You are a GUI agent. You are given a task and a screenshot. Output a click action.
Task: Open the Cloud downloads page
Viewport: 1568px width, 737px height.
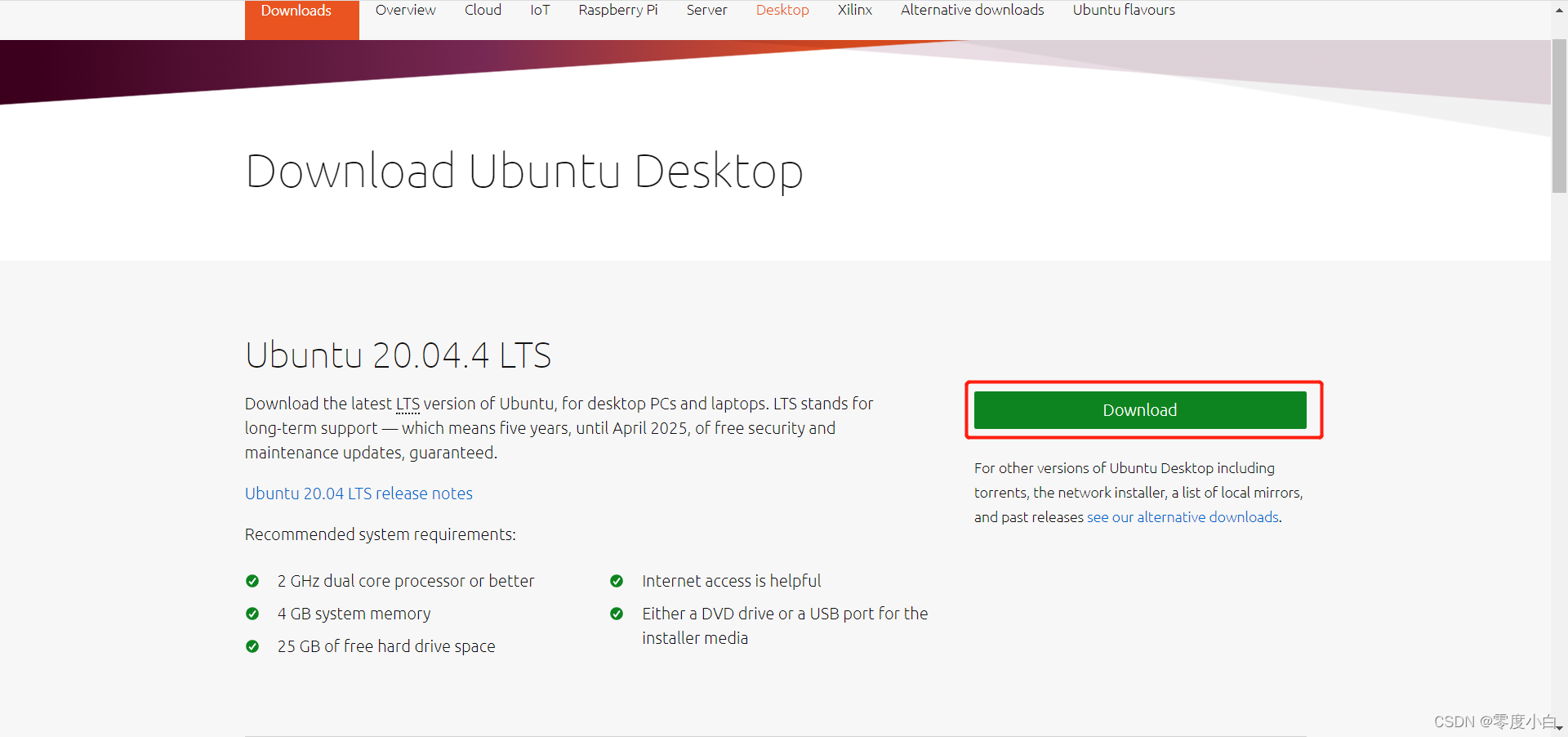(x=483, y=11)
